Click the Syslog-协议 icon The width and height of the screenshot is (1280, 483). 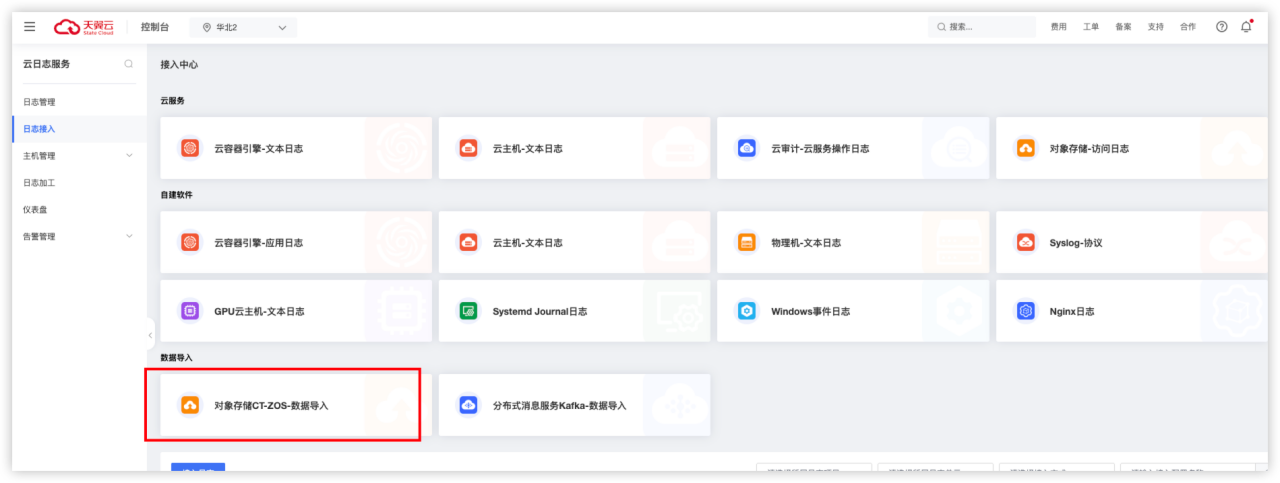(x=1025, y=242)
